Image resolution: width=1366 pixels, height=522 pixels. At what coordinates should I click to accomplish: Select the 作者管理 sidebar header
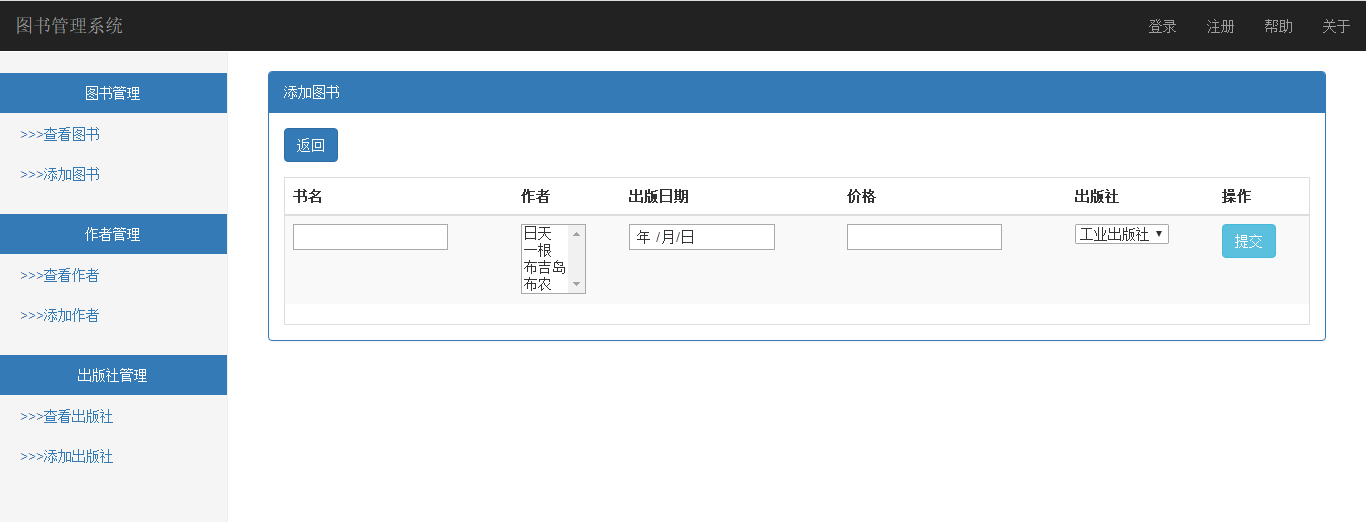(x=113, y=234)
